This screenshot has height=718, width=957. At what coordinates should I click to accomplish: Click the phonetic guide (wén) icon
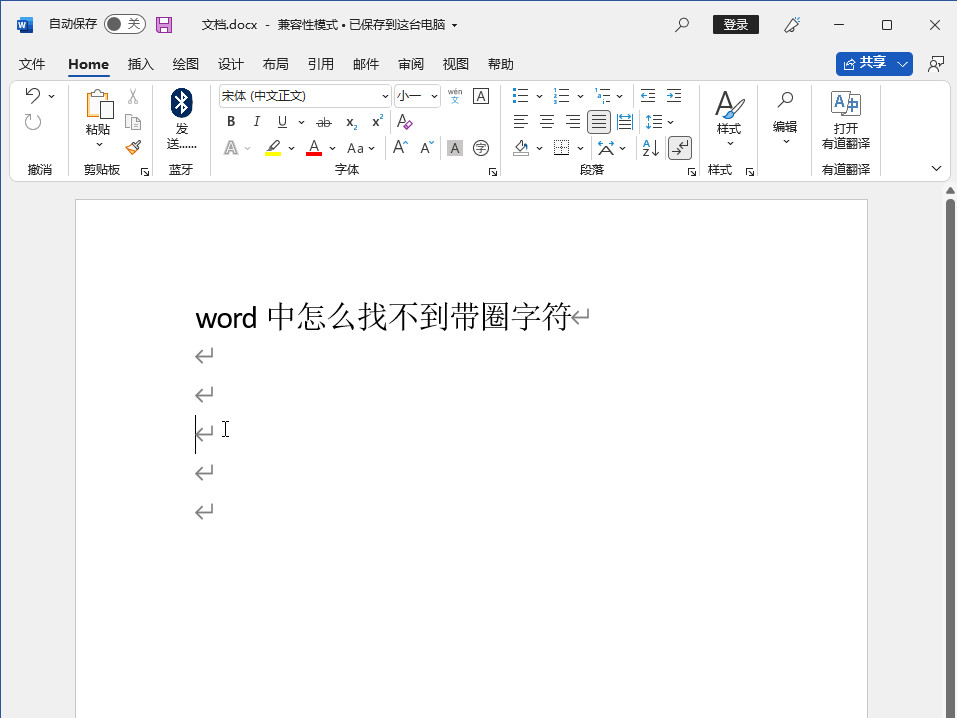point(455,96)
